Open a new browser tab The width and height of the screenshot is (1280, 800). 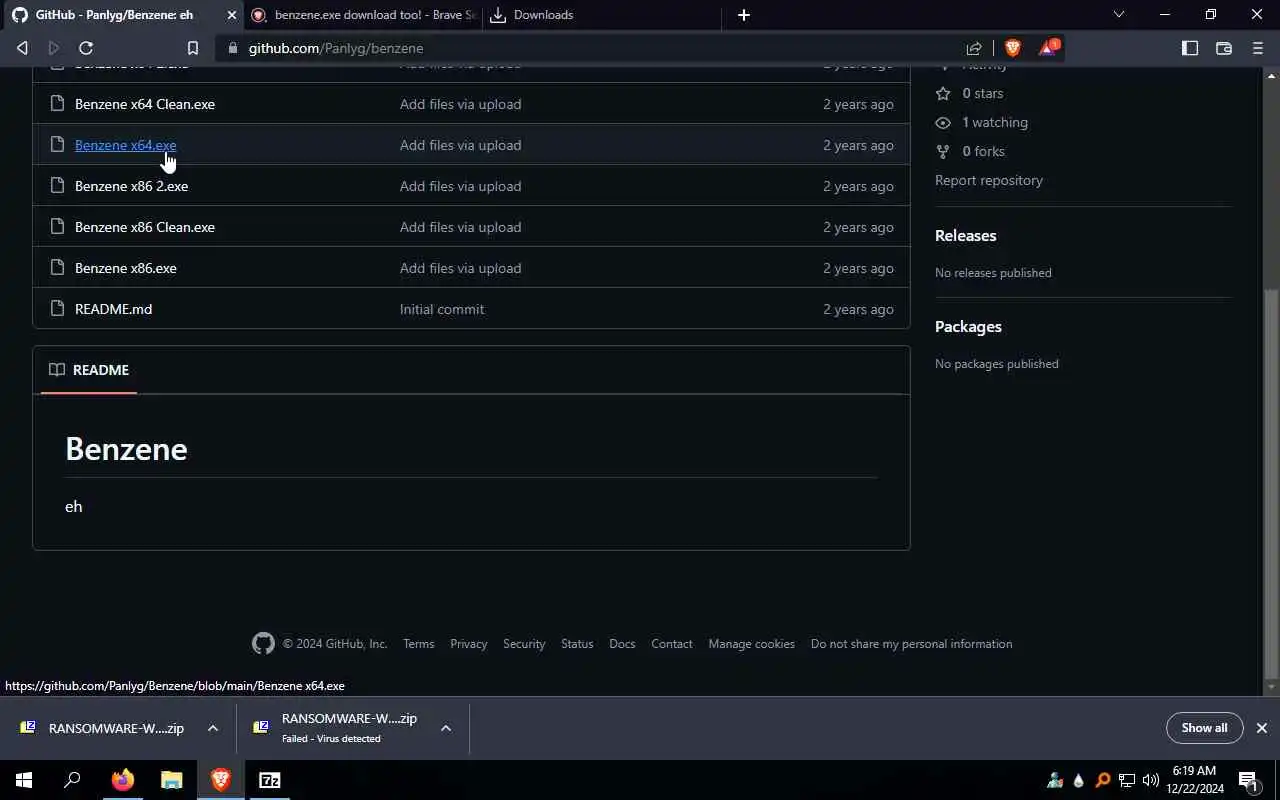[x=743, y=15]
